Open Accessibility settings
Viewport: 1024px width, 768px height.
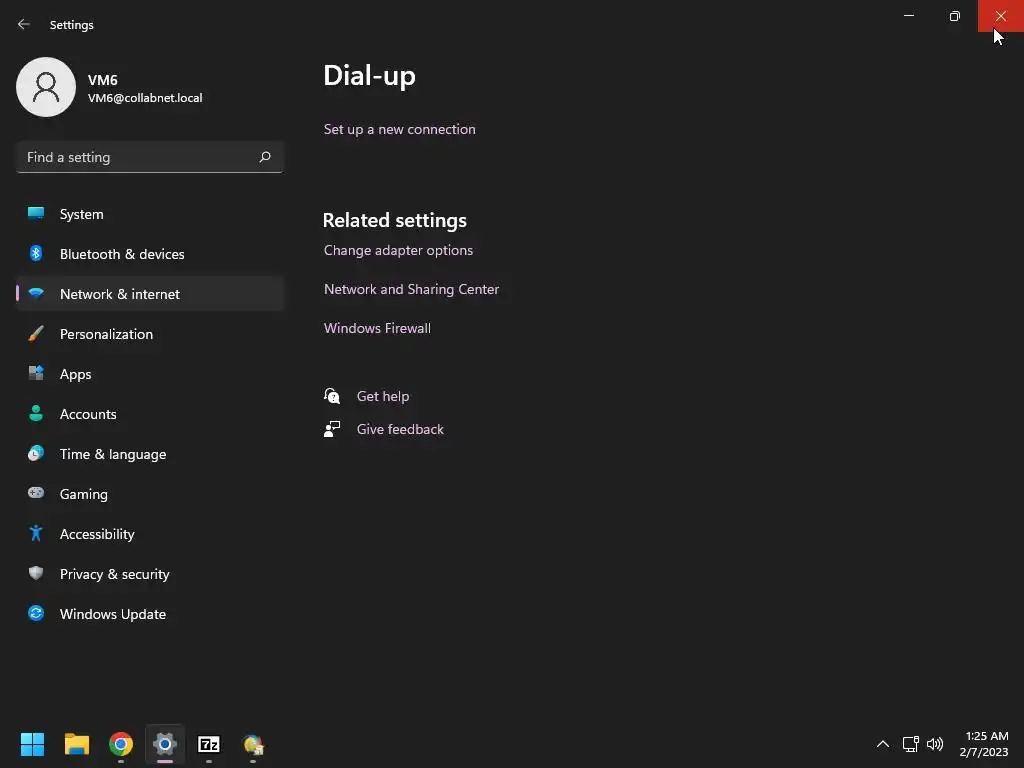pos(150,534)
